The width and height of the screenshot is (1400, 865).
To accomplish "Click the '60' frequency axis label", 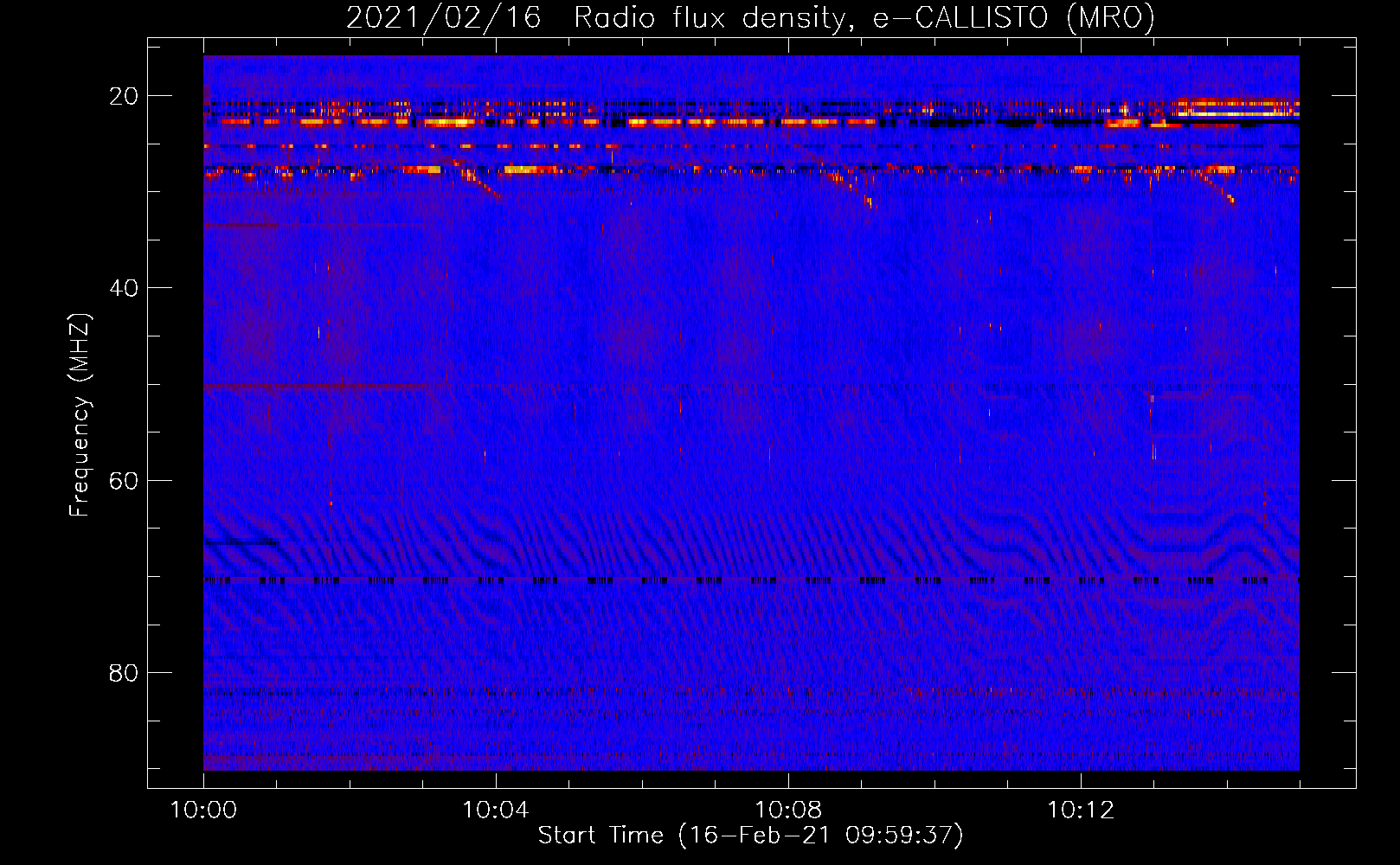I will [x=124, y=480].
